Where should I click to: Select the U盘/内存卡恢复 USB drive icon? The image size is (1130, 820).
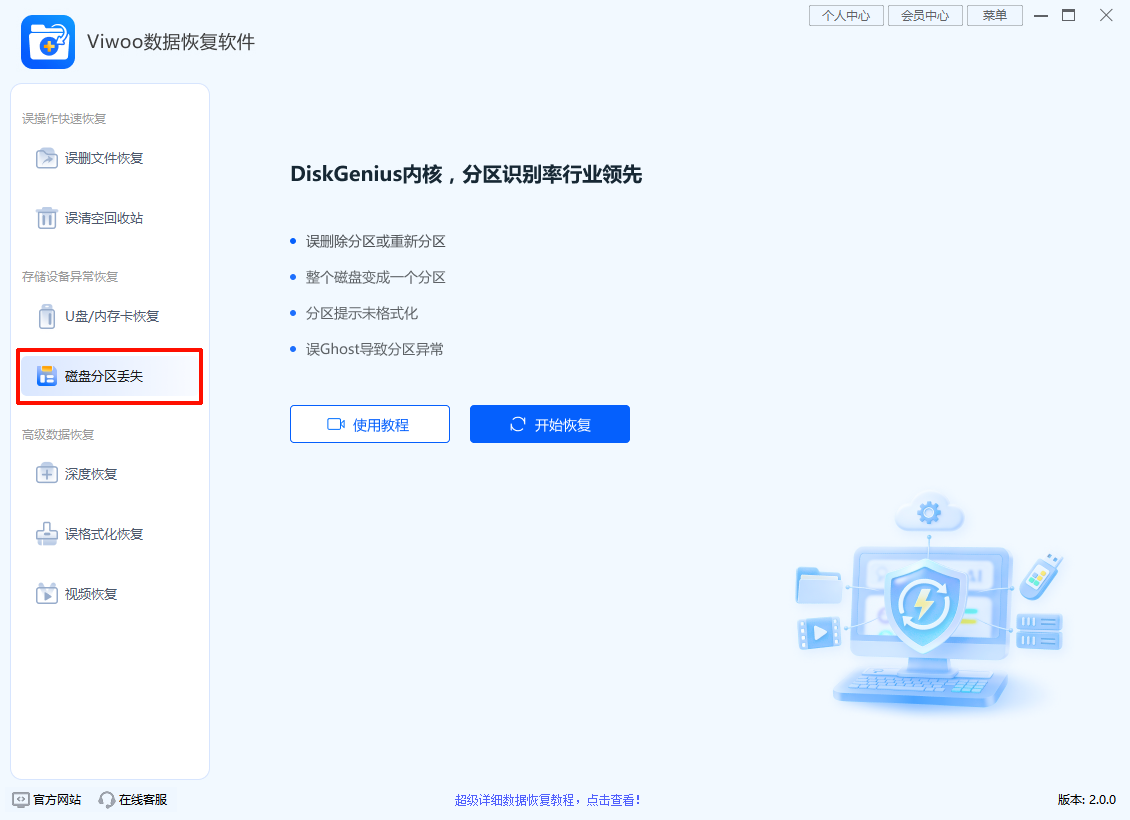[x=46, y=316]
